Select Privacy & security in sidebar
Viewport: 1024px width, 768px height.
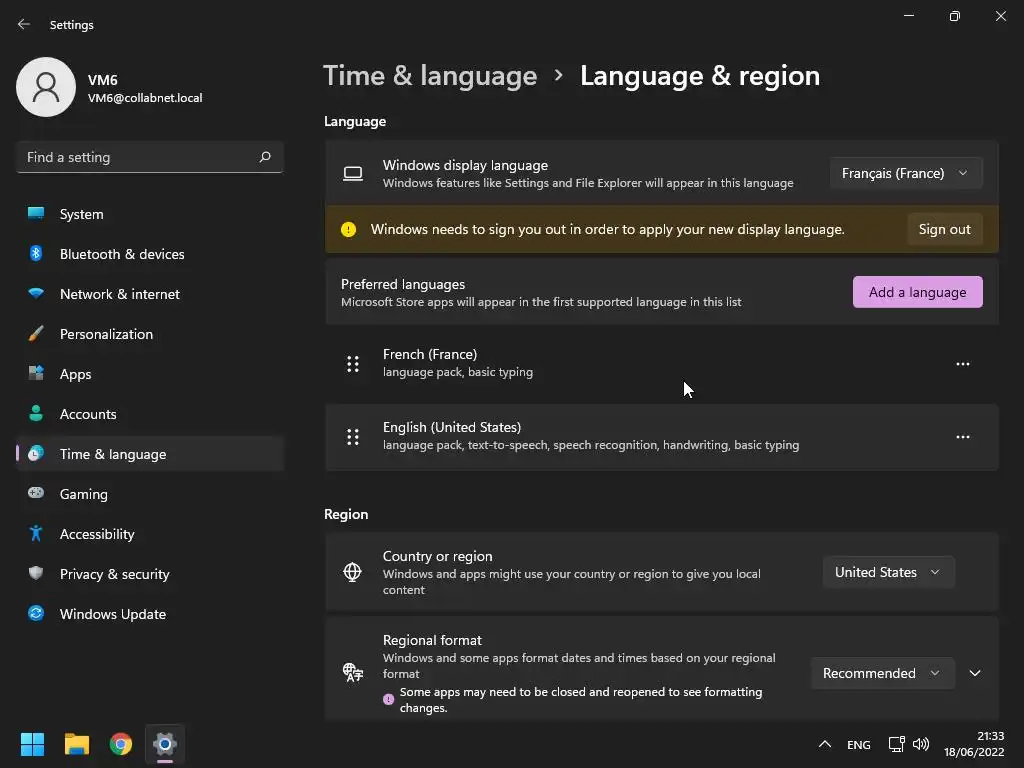coord(115,574)
